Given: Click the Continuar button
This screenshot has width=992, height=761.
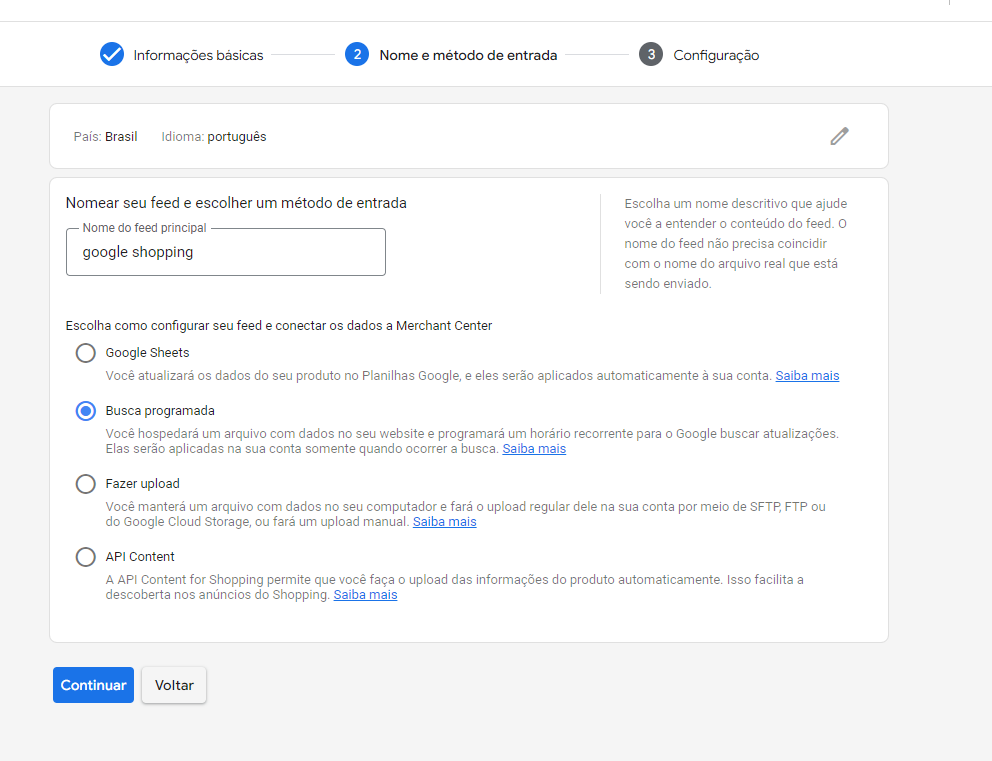Looking at the screenshot, I should pyautogui.click(x=94, y=685).
